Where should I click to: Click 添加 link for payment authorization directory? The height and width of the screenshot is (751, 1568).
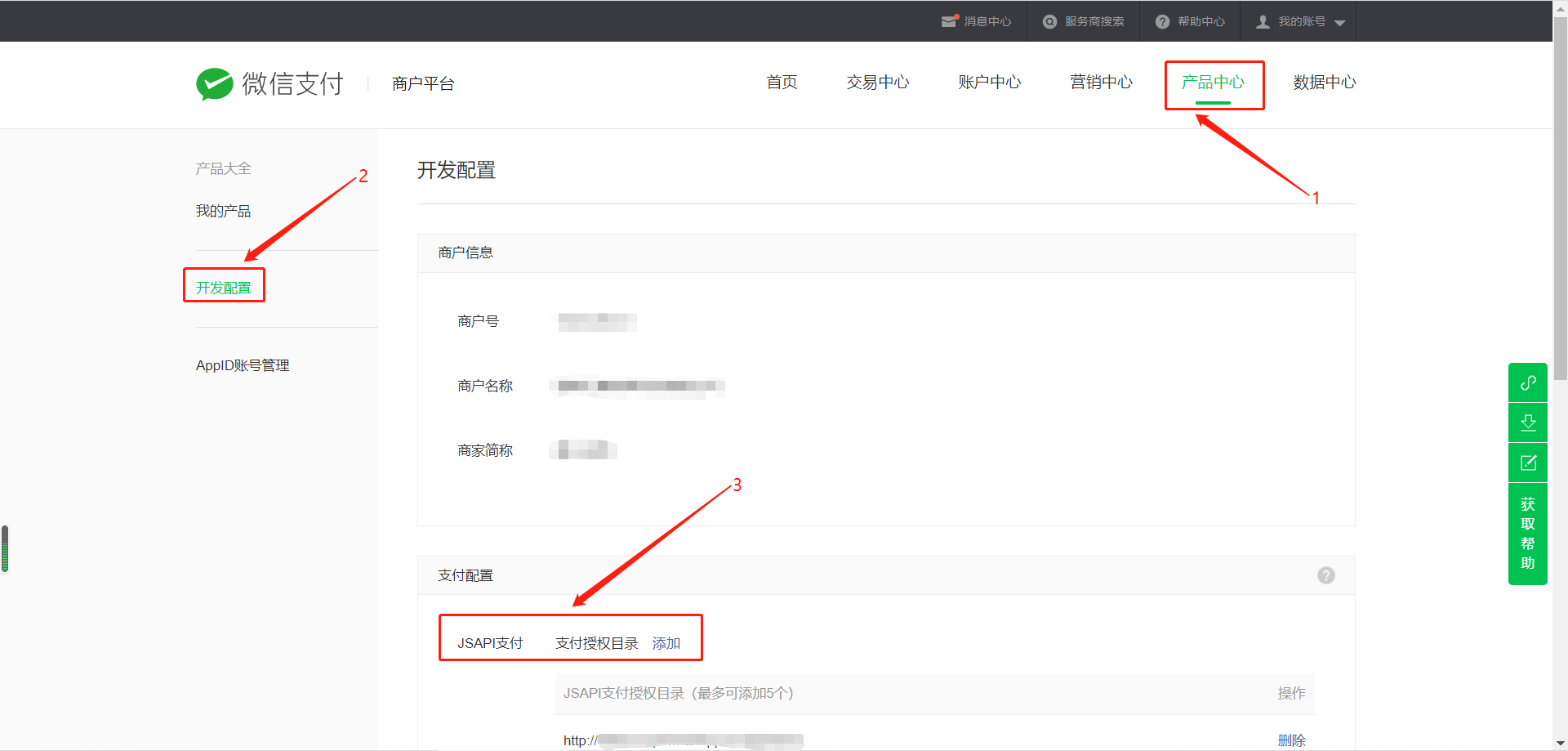click(666, 643)
